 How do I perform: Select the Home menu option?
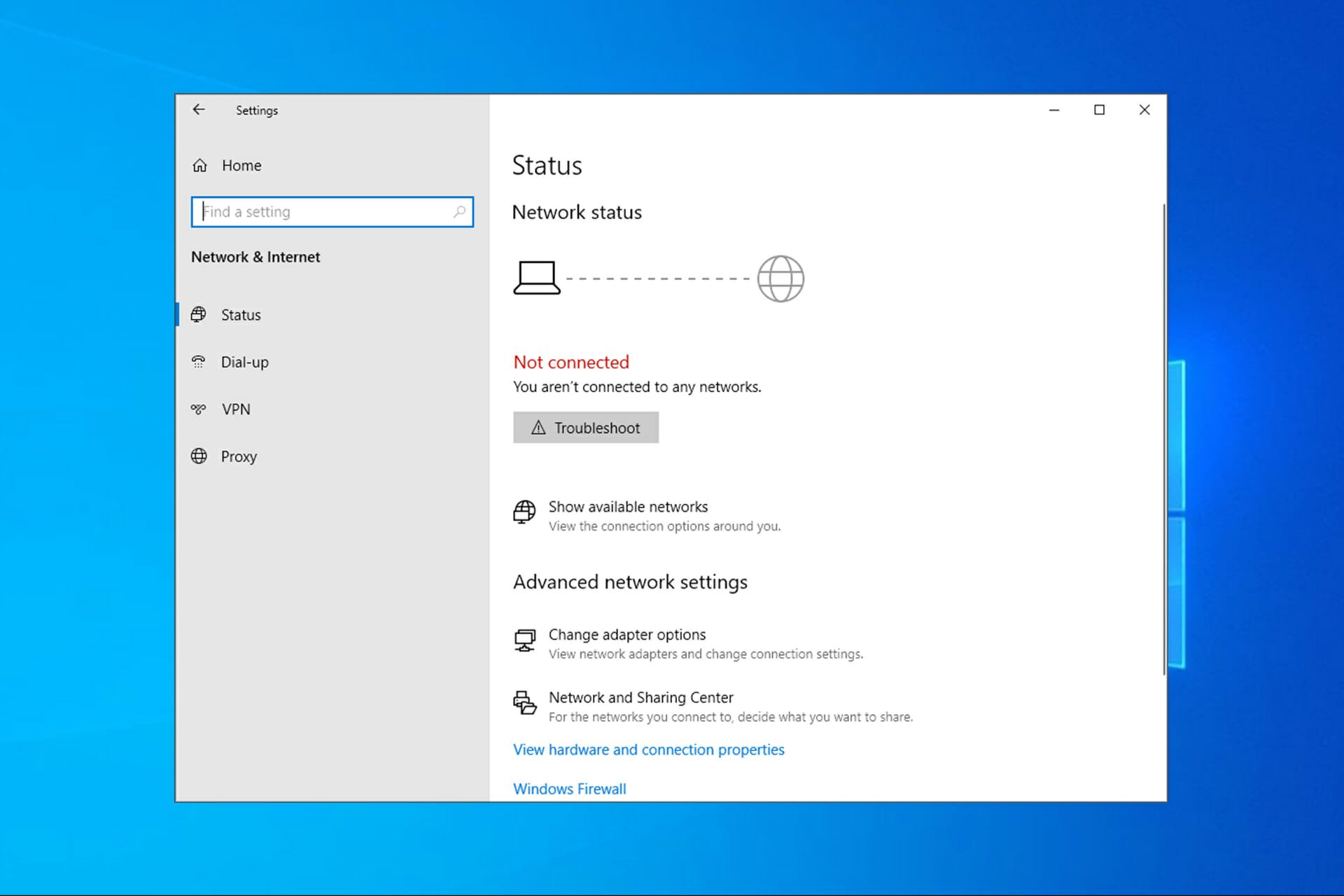[242, 165]
